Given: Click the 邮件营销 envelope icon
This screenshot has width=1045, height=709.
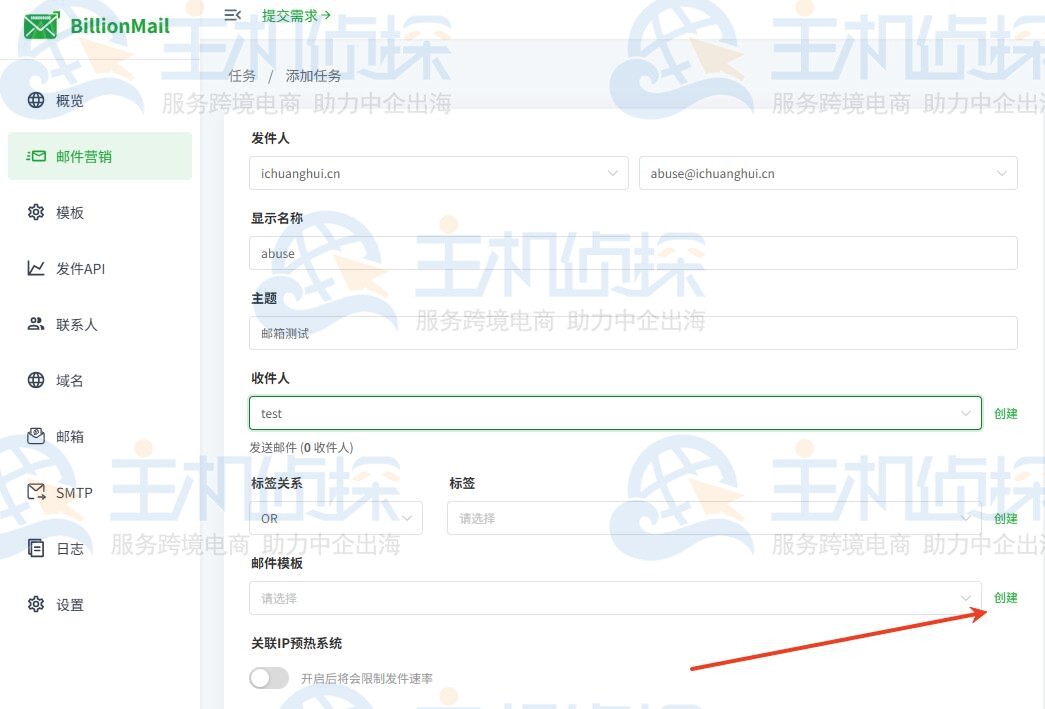Looking at the screenshot, I should point(37,156).
